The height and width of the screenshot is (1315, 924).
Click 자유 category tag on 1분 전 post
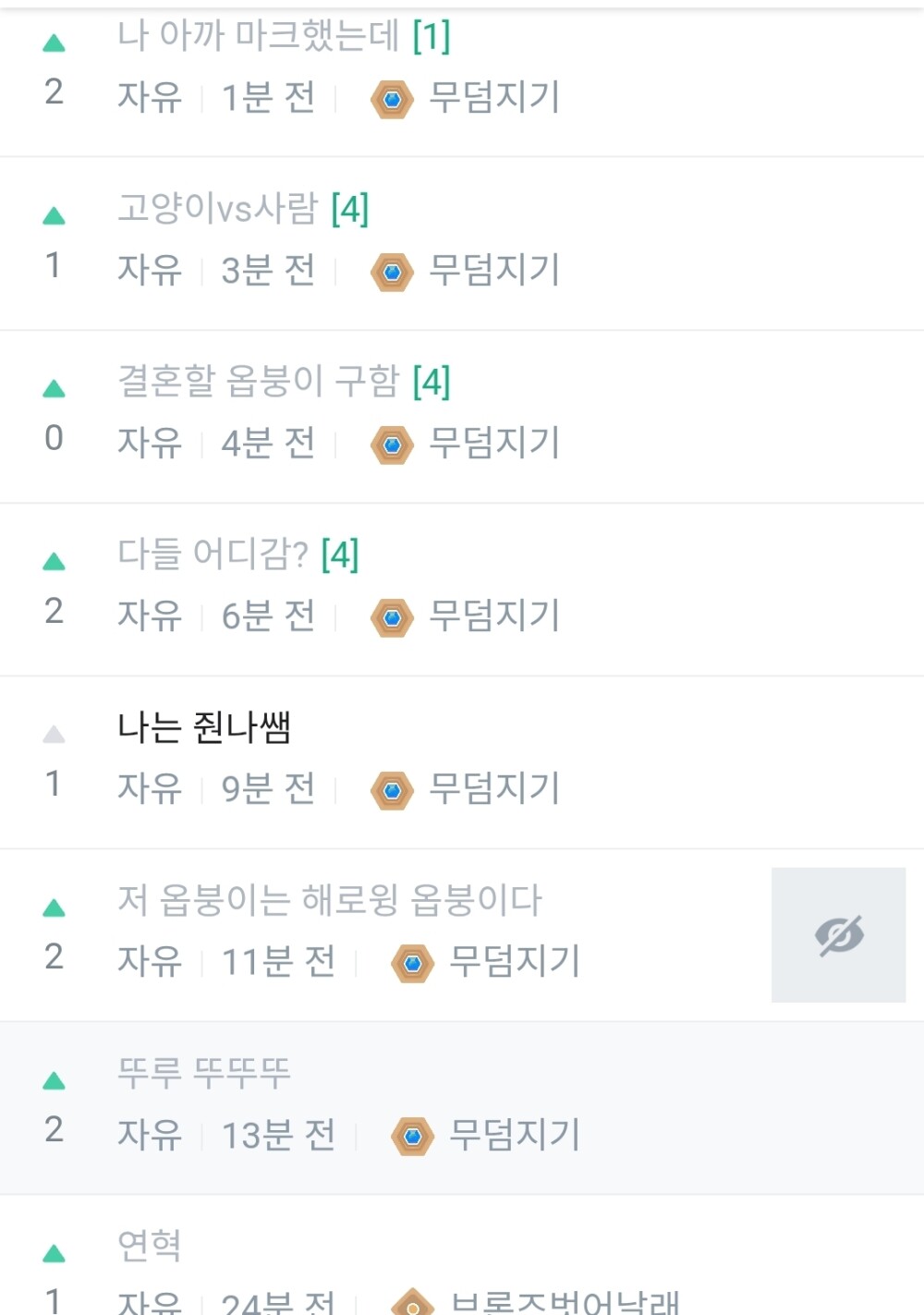click(150, 97)
